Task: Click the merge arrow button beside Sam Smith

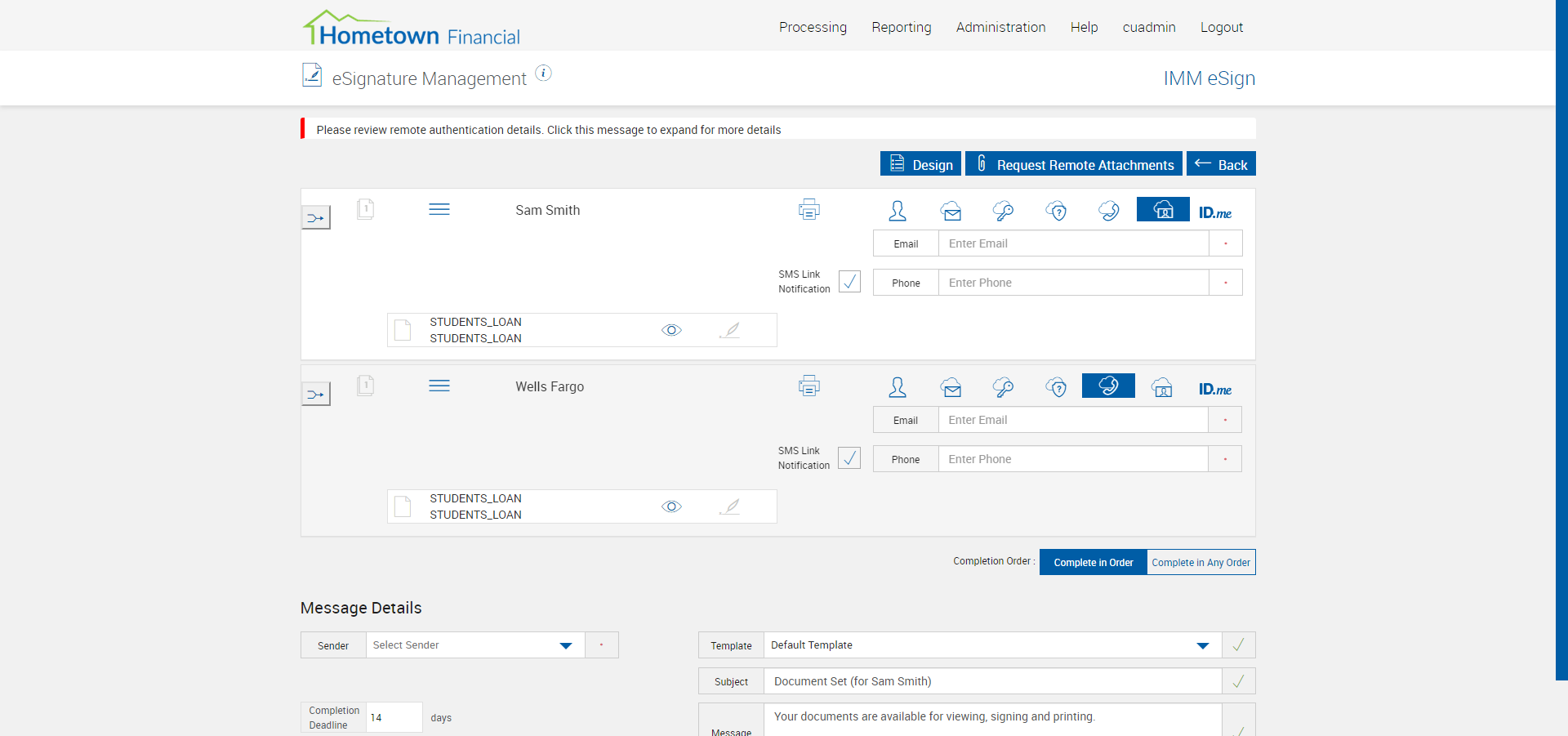Action: click(316, 218)
